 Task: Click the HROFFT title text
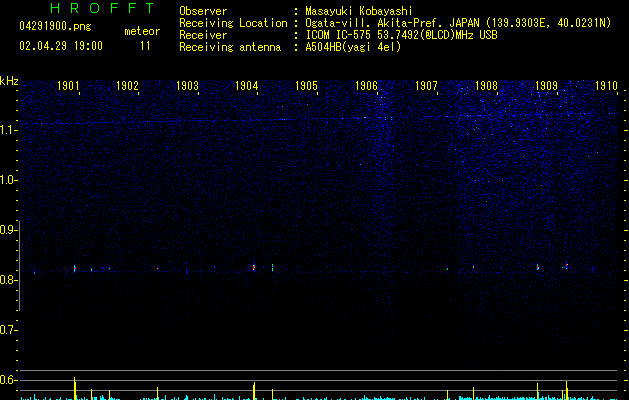click(103, 8)
